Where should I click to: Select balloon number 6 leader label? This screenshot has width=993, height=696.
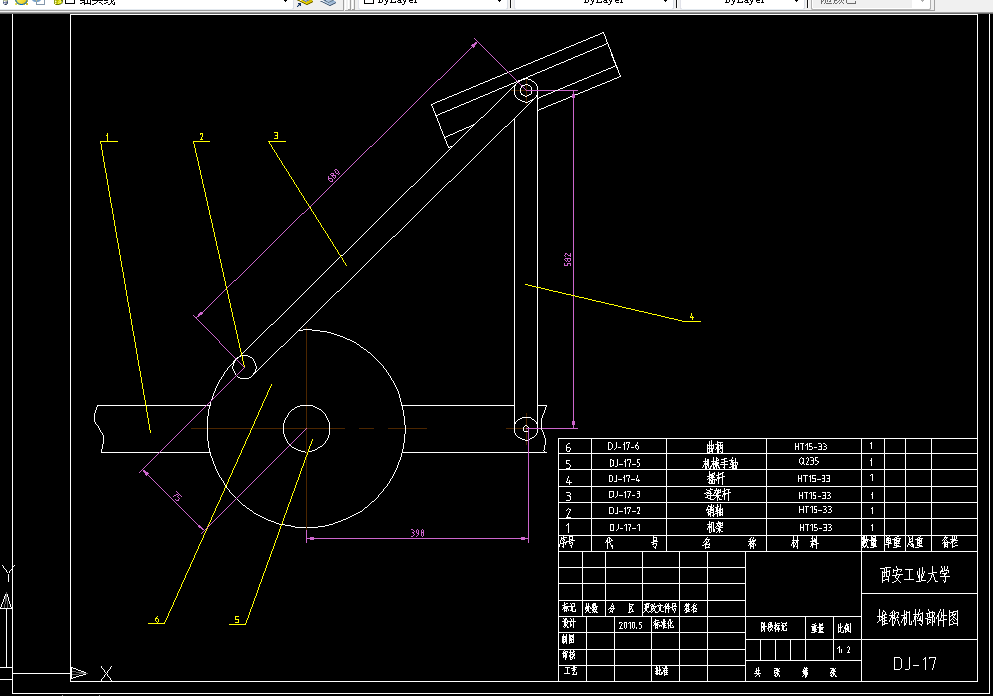157,620
